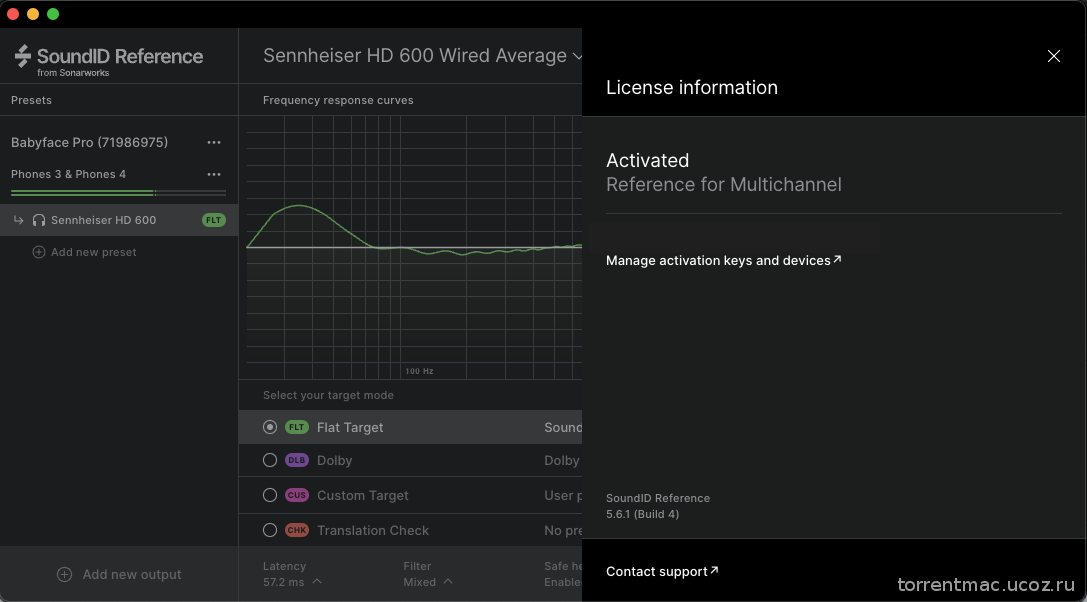Open options for Babyface Pro output

[214, 142]
